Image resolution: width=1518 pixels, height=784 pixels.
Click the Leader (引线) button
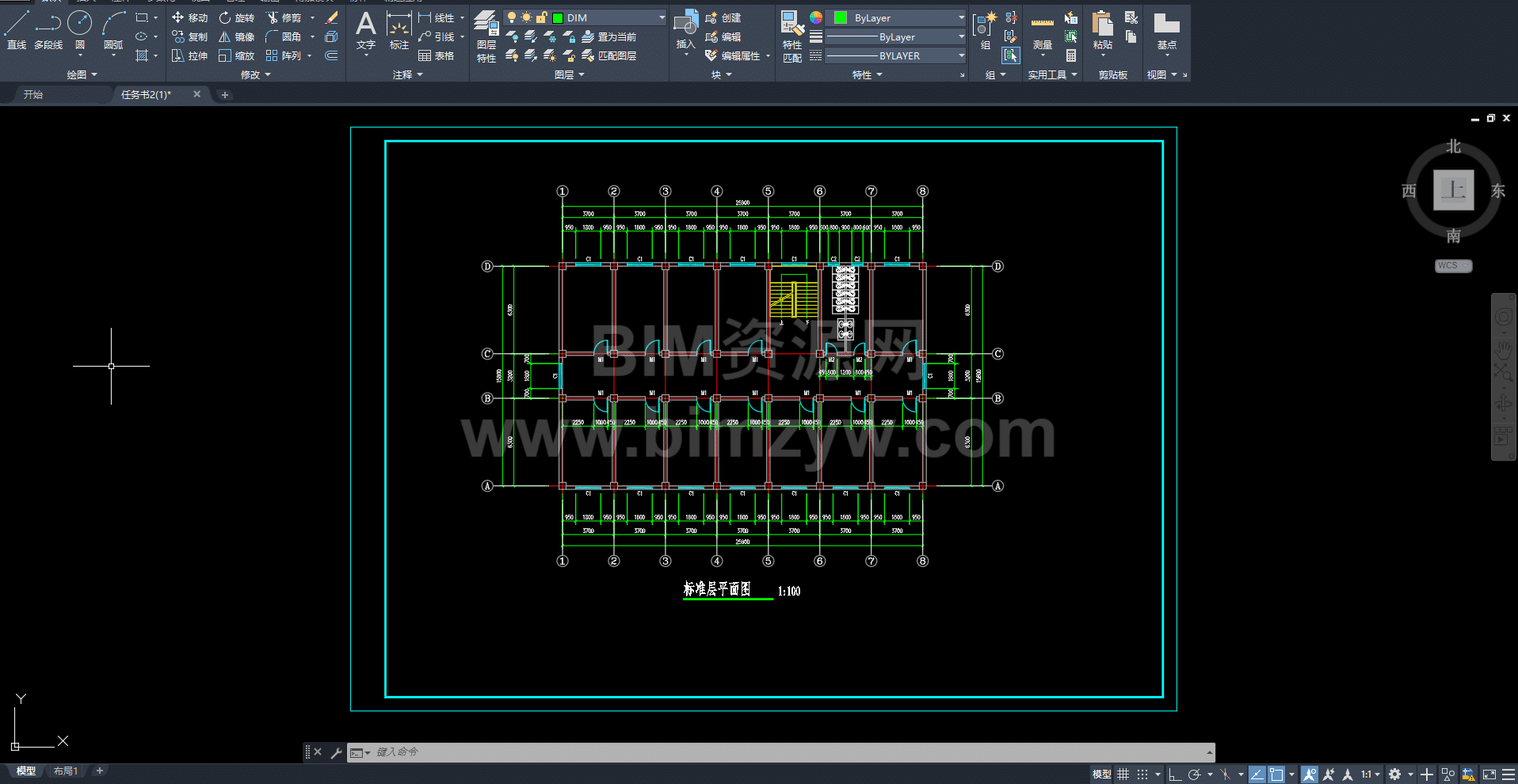pos(437,36)
